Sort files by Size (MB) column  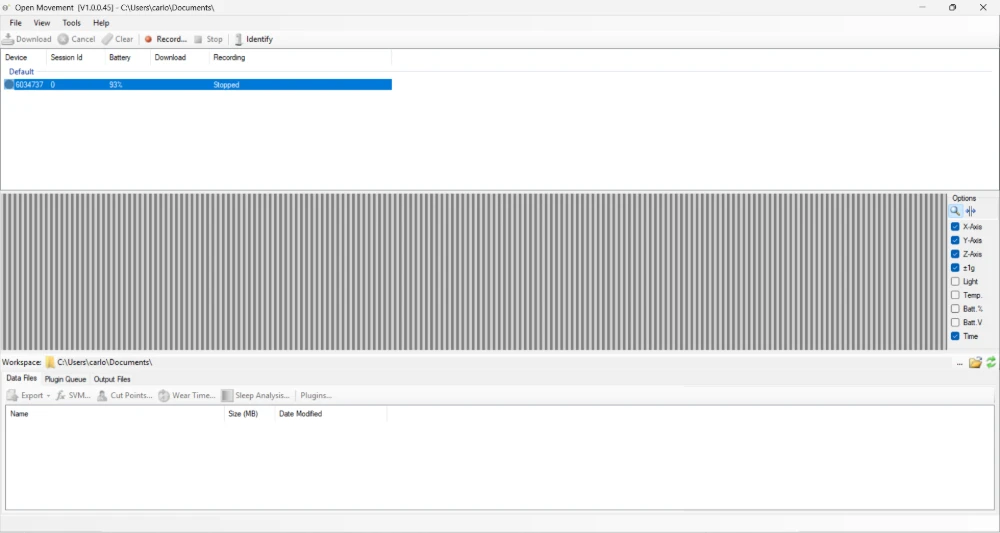(x=250, y=414)
